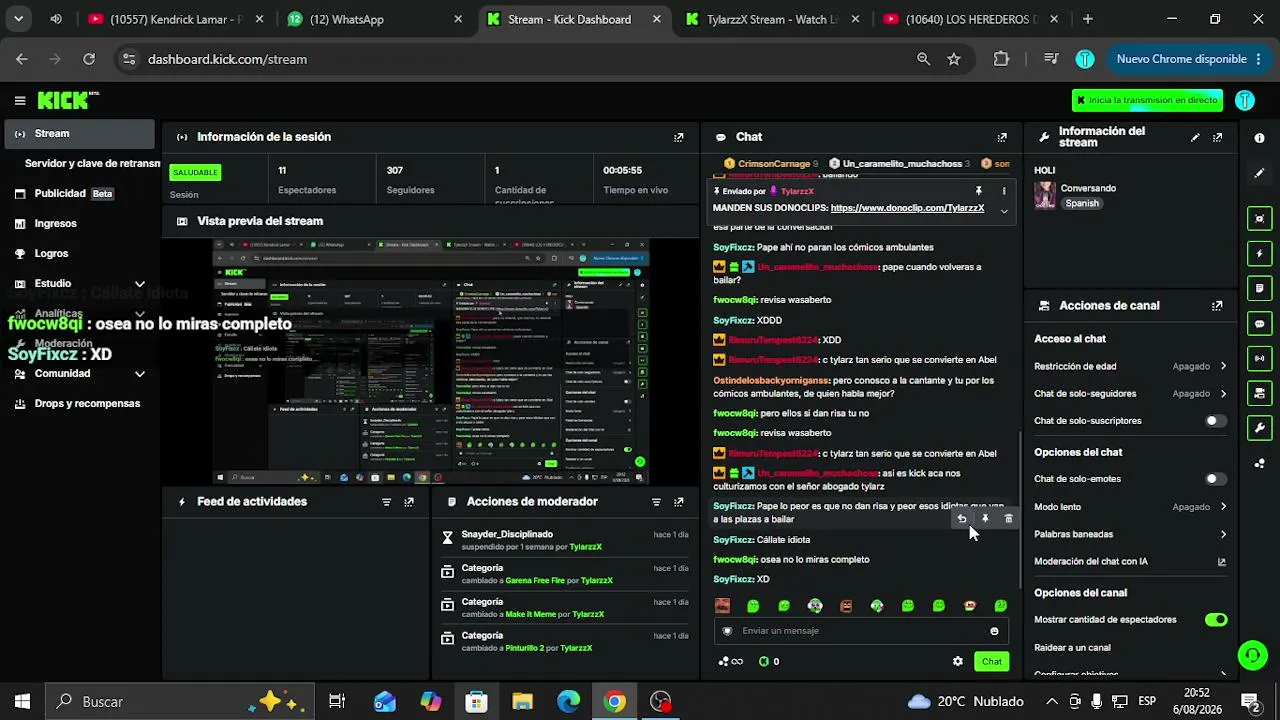Screen dimensions: 1280x720
Task: Open Restricción de edad setting
Action: (x=1130, y=367)
